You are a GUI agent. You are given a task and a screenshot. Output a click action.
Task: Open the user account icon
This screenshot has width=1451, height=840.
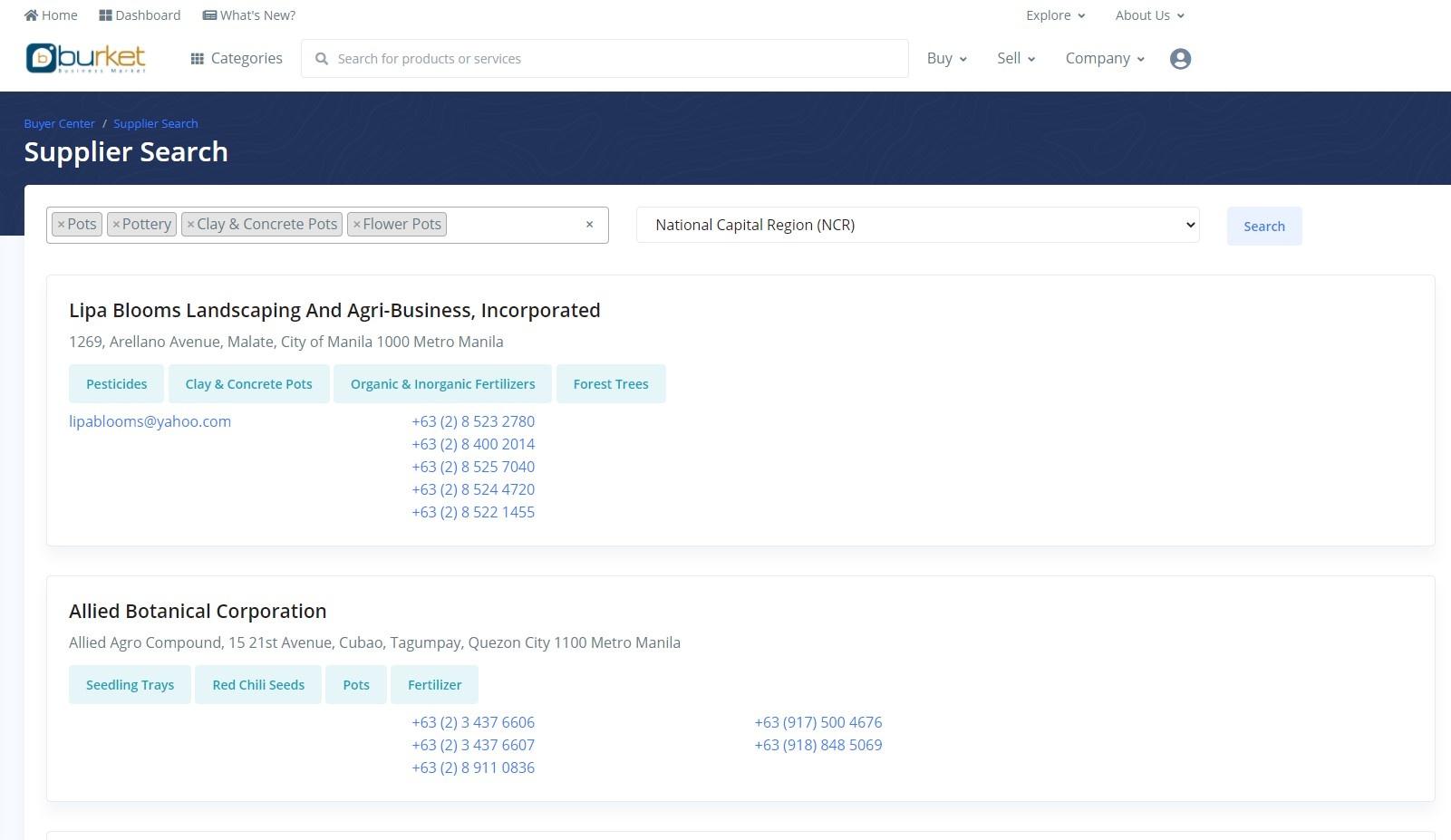(1180, 59)
